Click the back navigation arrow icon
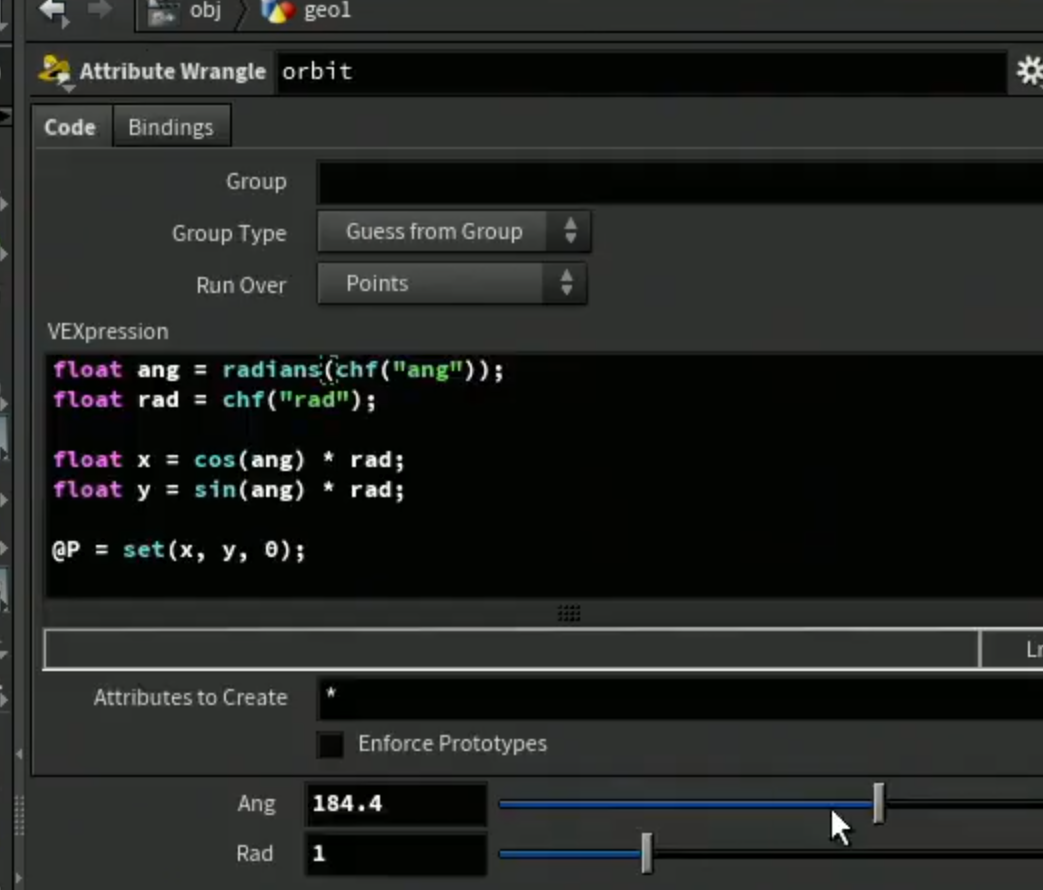 (55, 11)
